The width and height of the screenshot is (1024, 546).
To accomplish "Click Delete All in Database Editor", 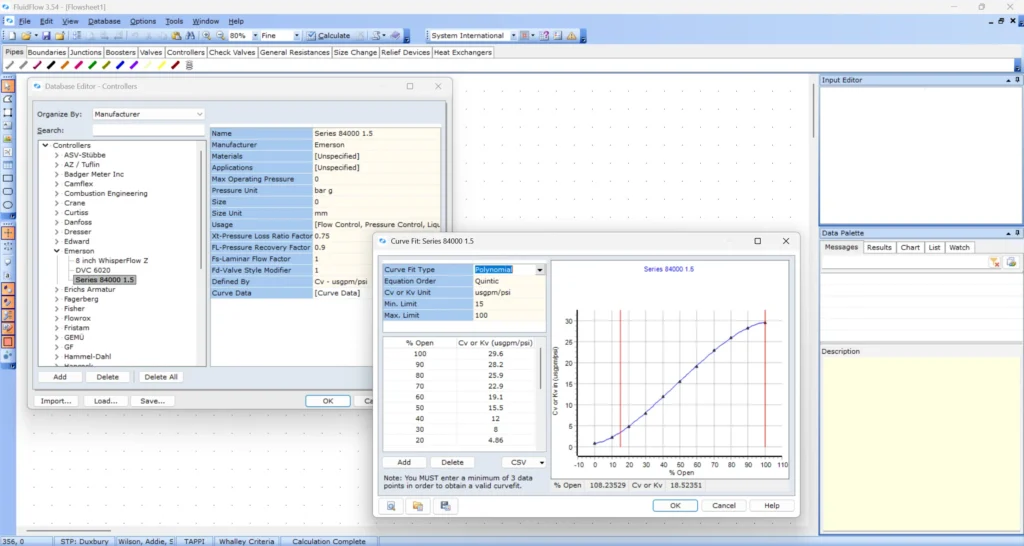I will 161,377.
